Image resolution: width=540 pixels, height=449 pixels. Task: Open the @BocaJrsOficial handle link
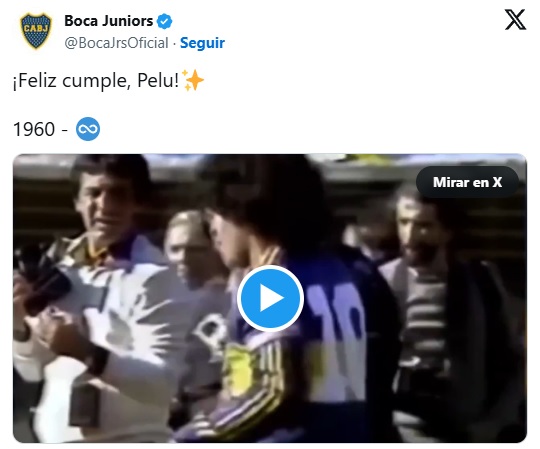pyautogui.click(x=116, y=43)
